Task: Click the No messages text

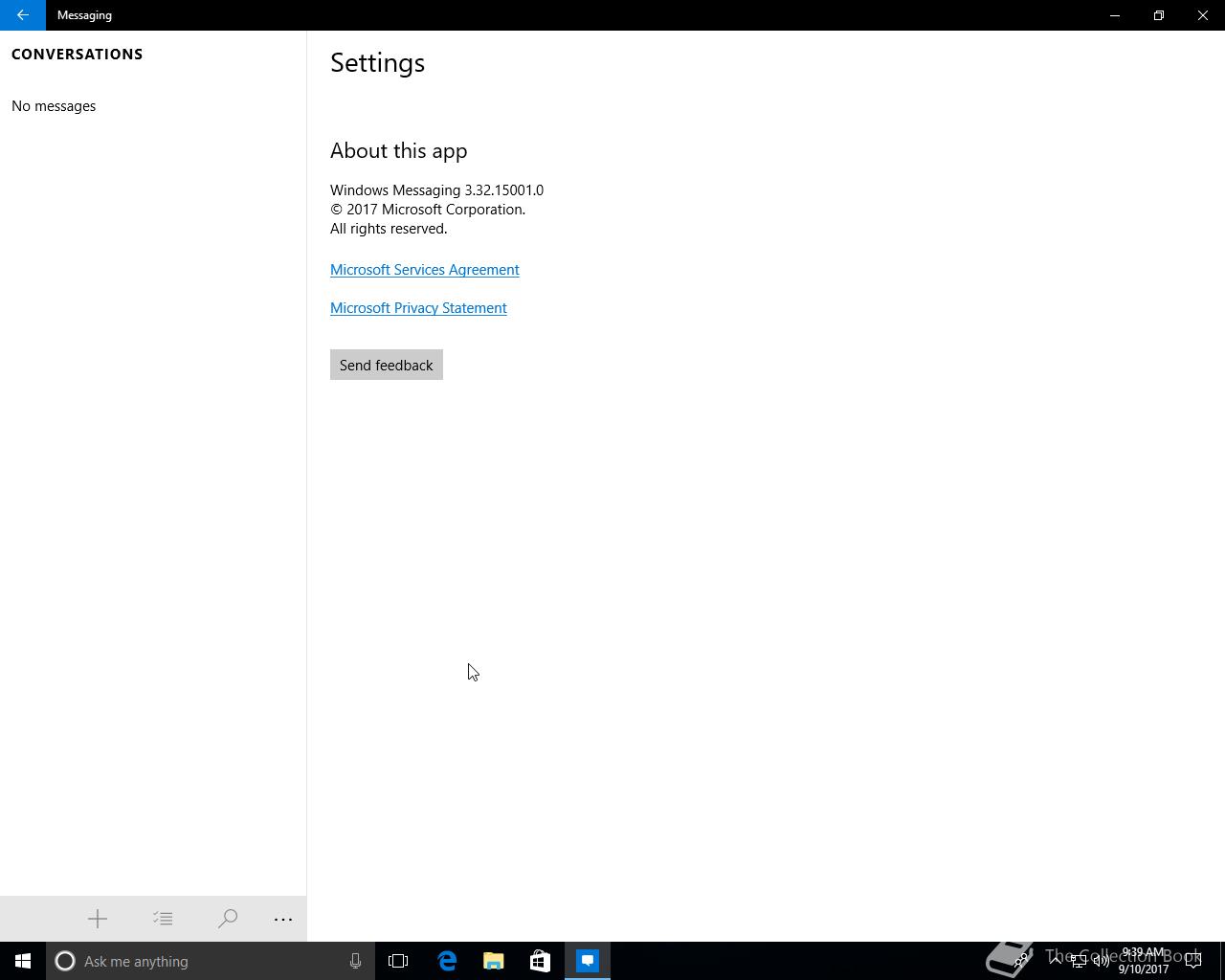Action: click(54, 106)
